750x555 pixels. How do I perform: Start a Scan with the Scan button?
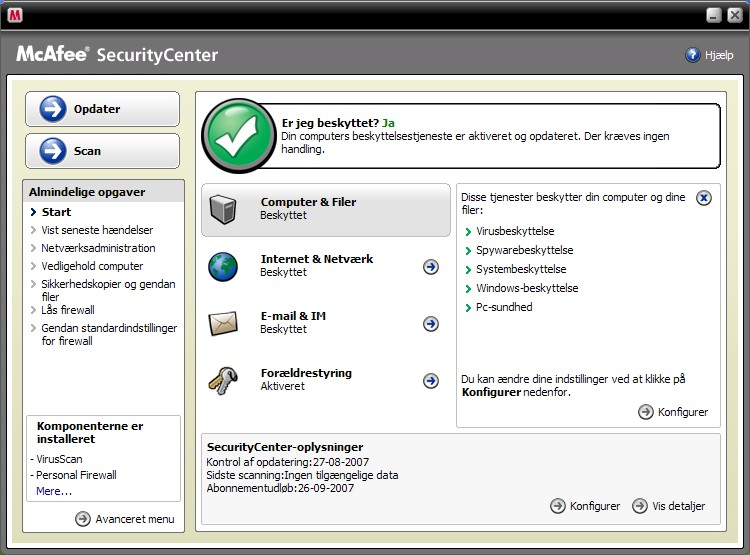[102, 151]
